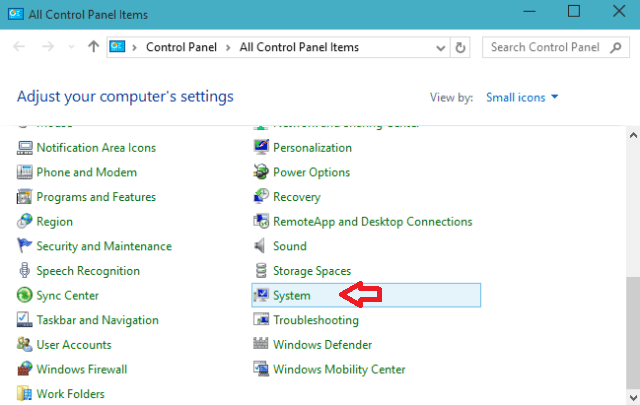Screen dimensions: 640x405
Task: Open Programs and Features
Action: point(96,197)
